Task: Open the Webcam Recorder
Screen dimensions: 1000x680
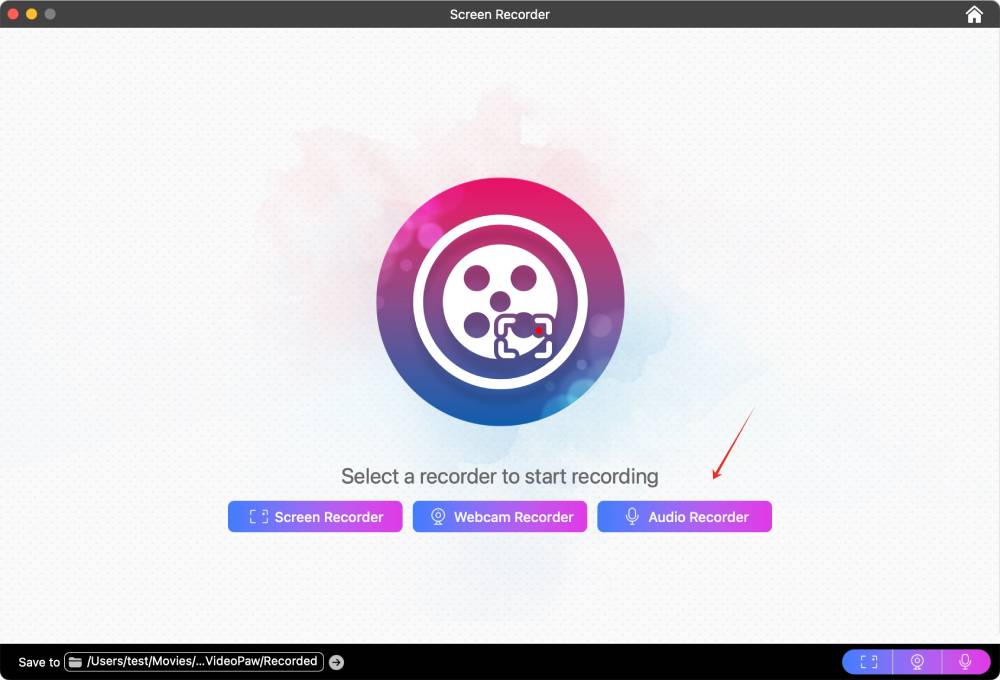Action: [x=499, y=516]
